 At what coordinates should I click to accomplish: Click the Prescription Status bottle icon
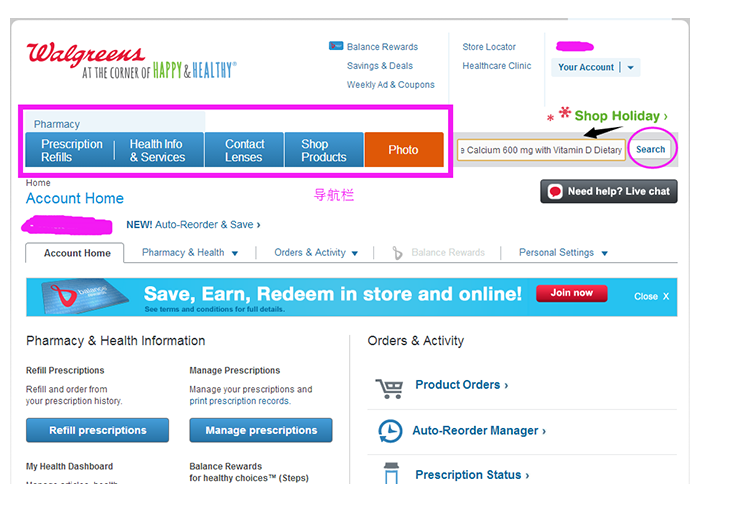pos(391,473)
